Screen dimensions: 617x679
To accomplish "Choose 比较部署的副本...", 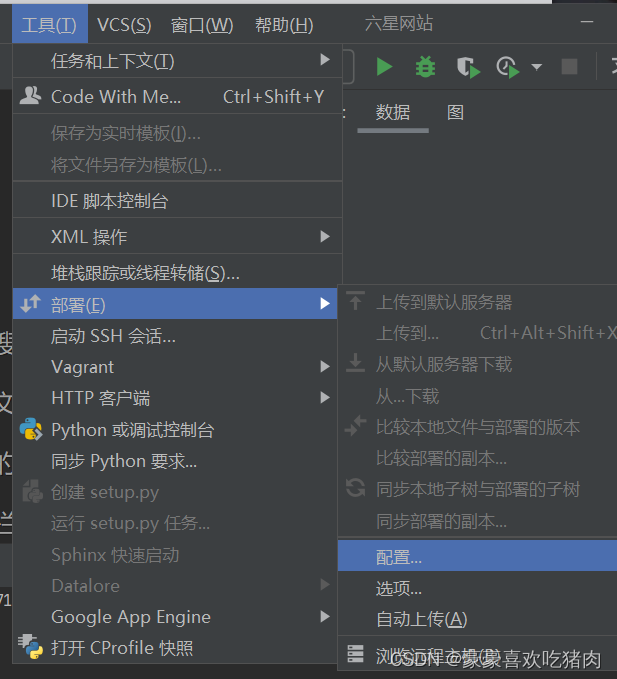I will (x=478, y=458).
